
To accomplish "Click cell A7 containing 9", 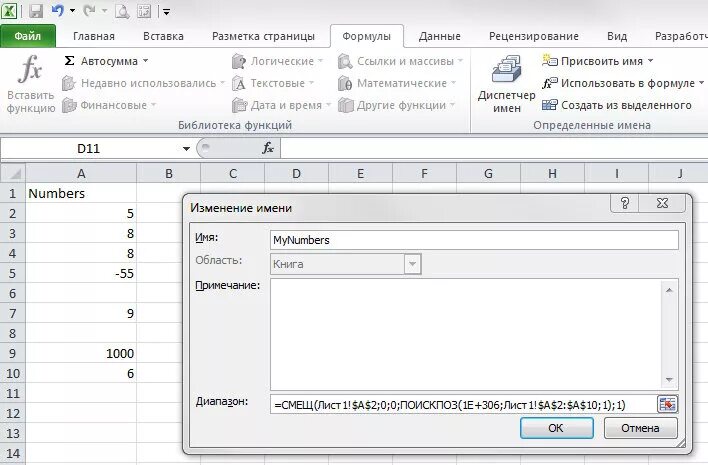I will [x=81, y=313].
